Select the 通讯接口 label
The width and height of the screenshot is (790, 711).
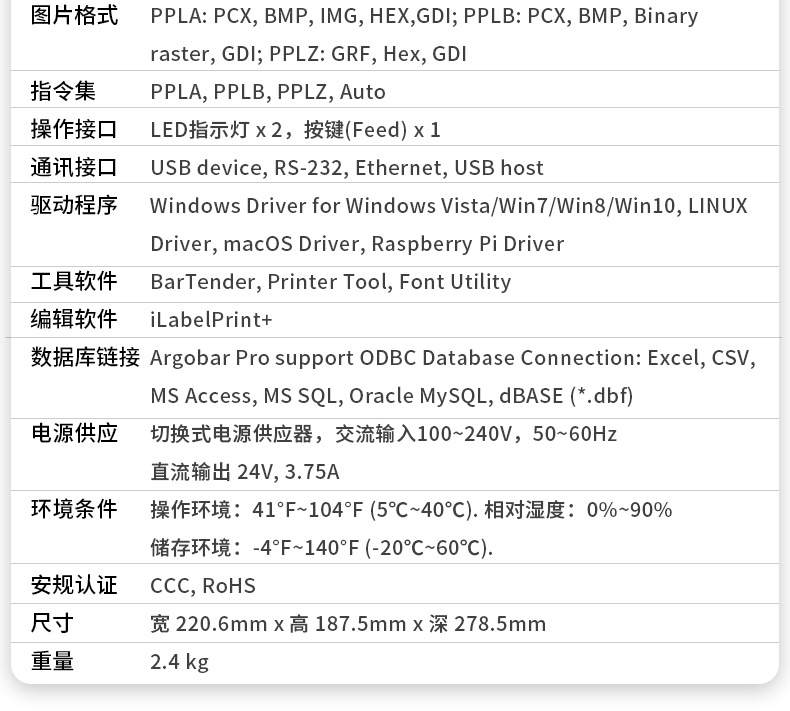pyautogui.click(x=74, y=167)
